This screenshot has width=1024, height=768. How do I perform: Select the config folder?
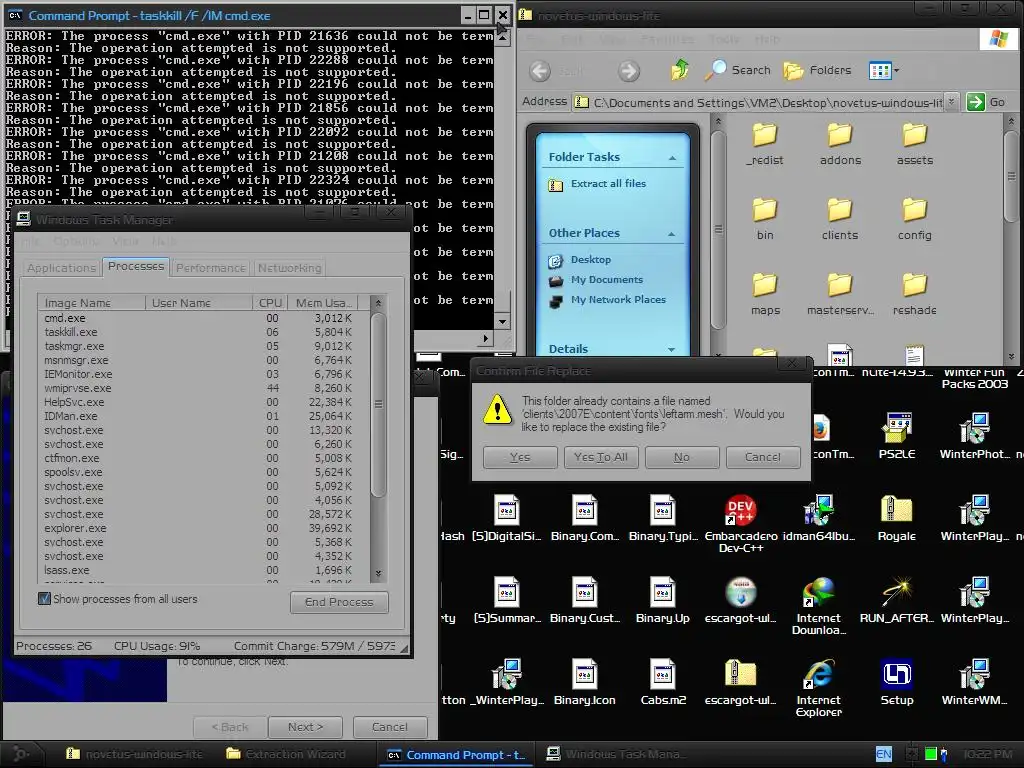pyautogui.click(x=914, y=219)
